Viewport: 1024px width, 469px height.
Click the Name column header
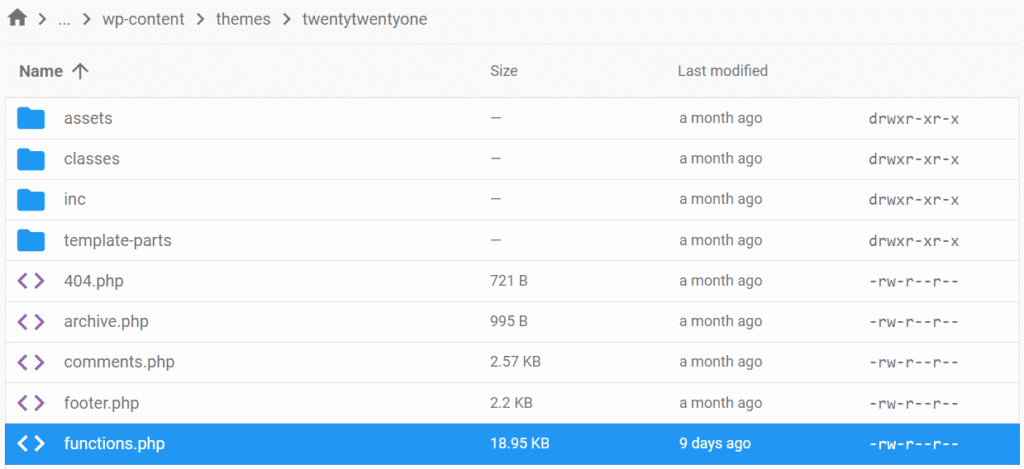41,71
